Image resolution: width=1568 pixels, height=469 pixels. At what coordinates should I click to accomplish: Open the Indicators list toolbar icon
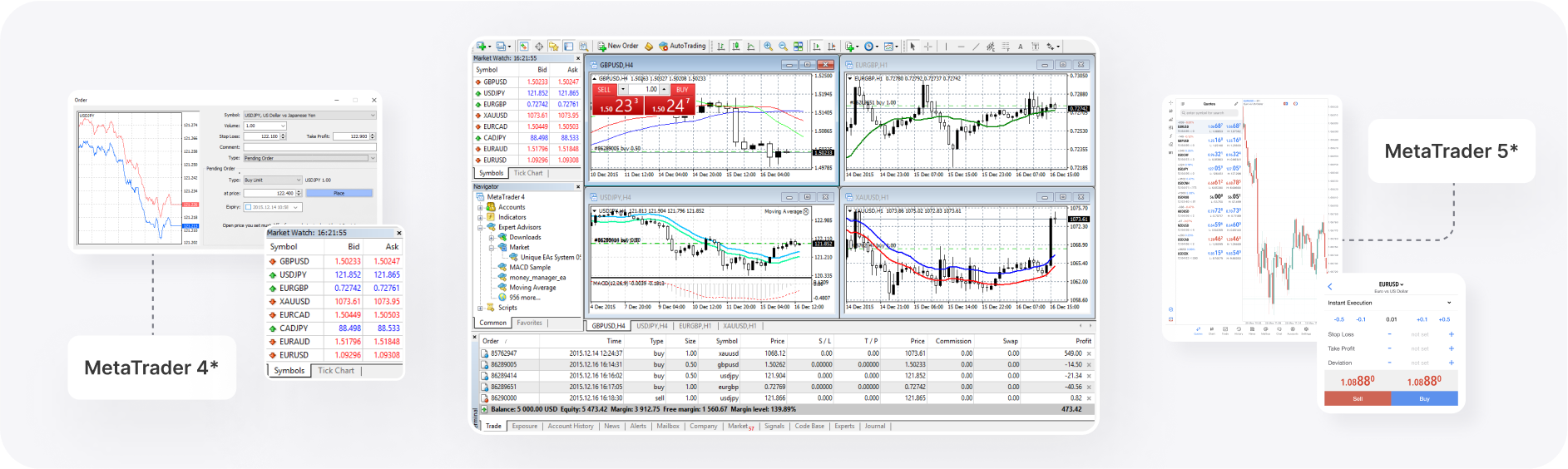coord(852,46)
